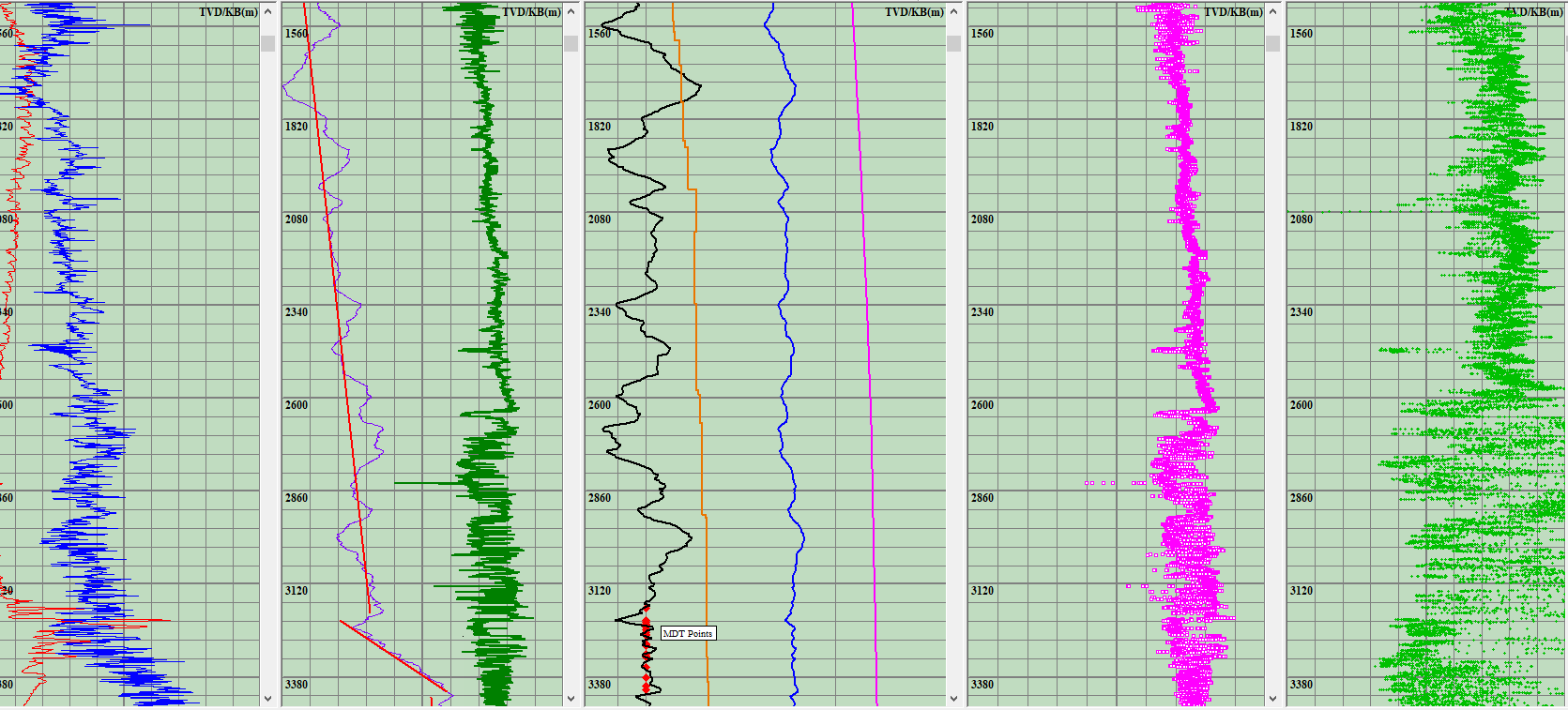Click scrollbar thumb of the dark green curve track

(571, 43)
